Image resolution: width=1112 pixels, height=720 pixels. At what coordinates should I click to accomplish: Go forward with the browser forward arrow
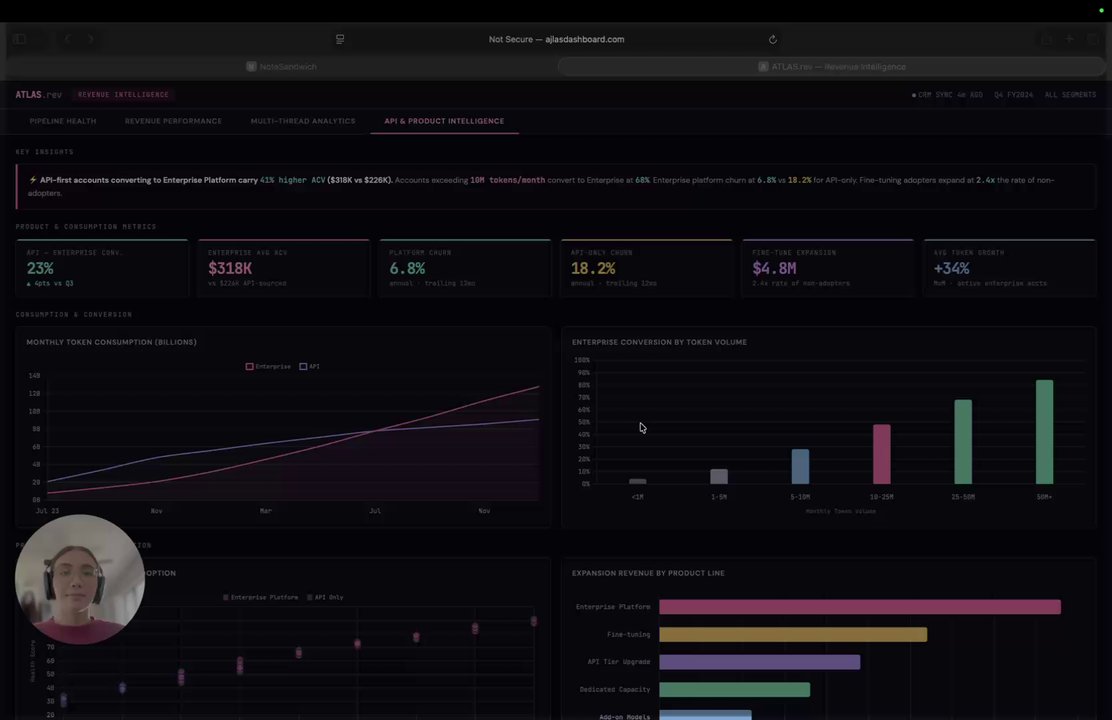pyautogui.click(x=91, y=39)
